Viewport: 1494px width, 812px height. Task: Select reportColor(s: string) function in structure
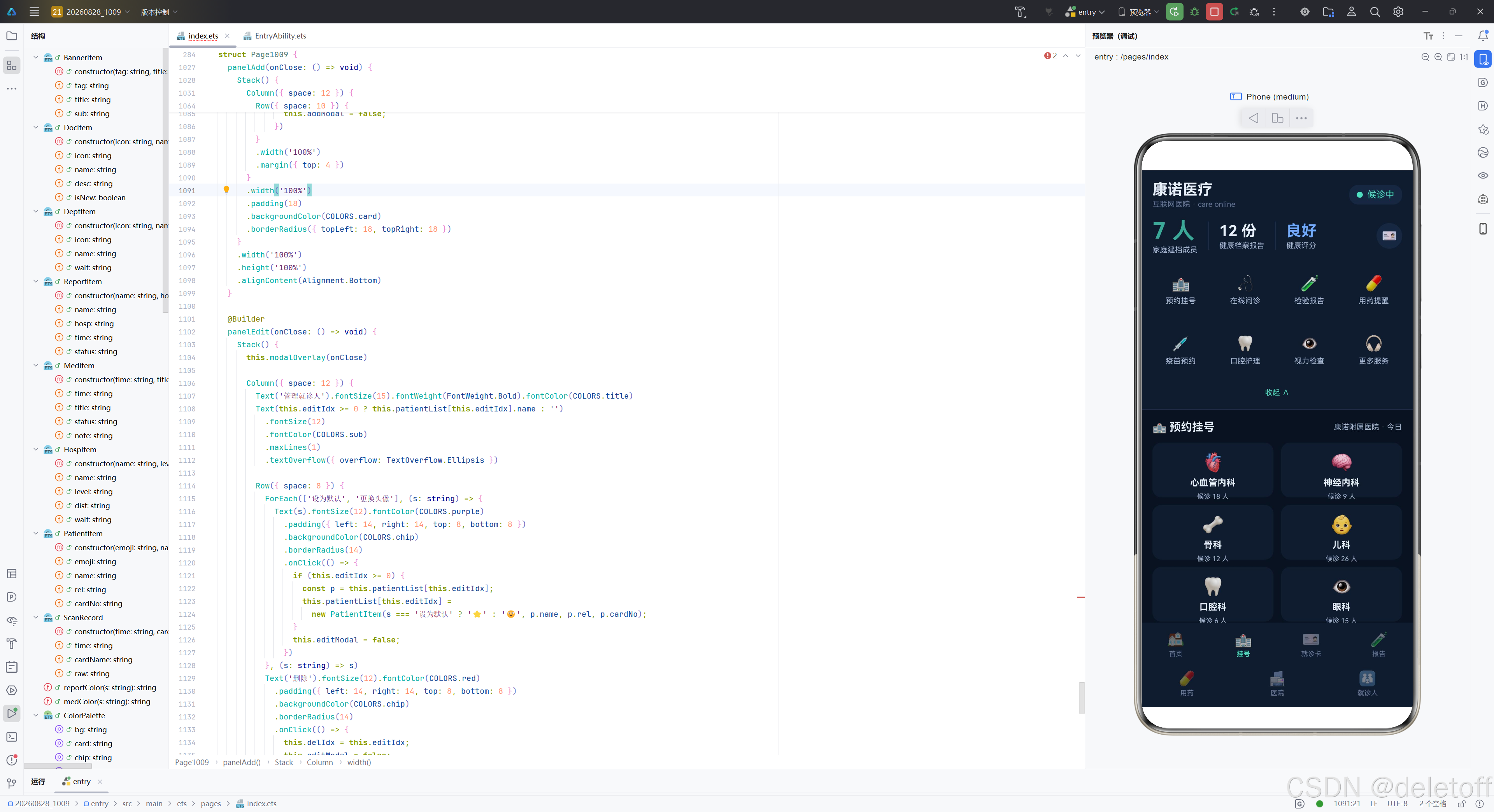click(x=110, y=688)
